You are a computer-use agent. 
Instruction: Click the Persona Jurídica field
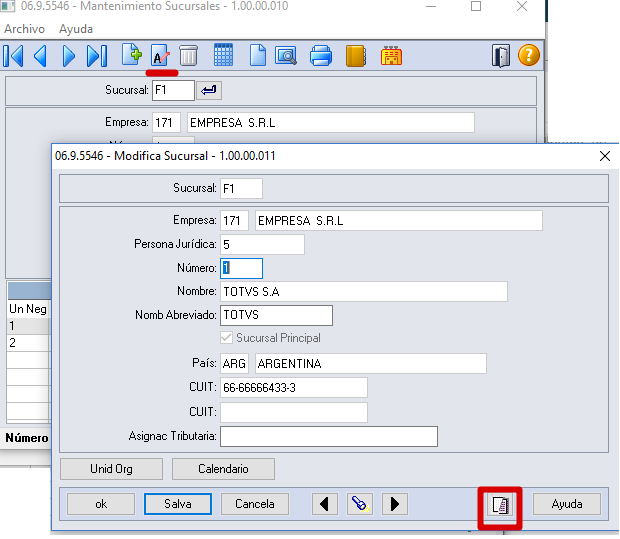point(262,244)
